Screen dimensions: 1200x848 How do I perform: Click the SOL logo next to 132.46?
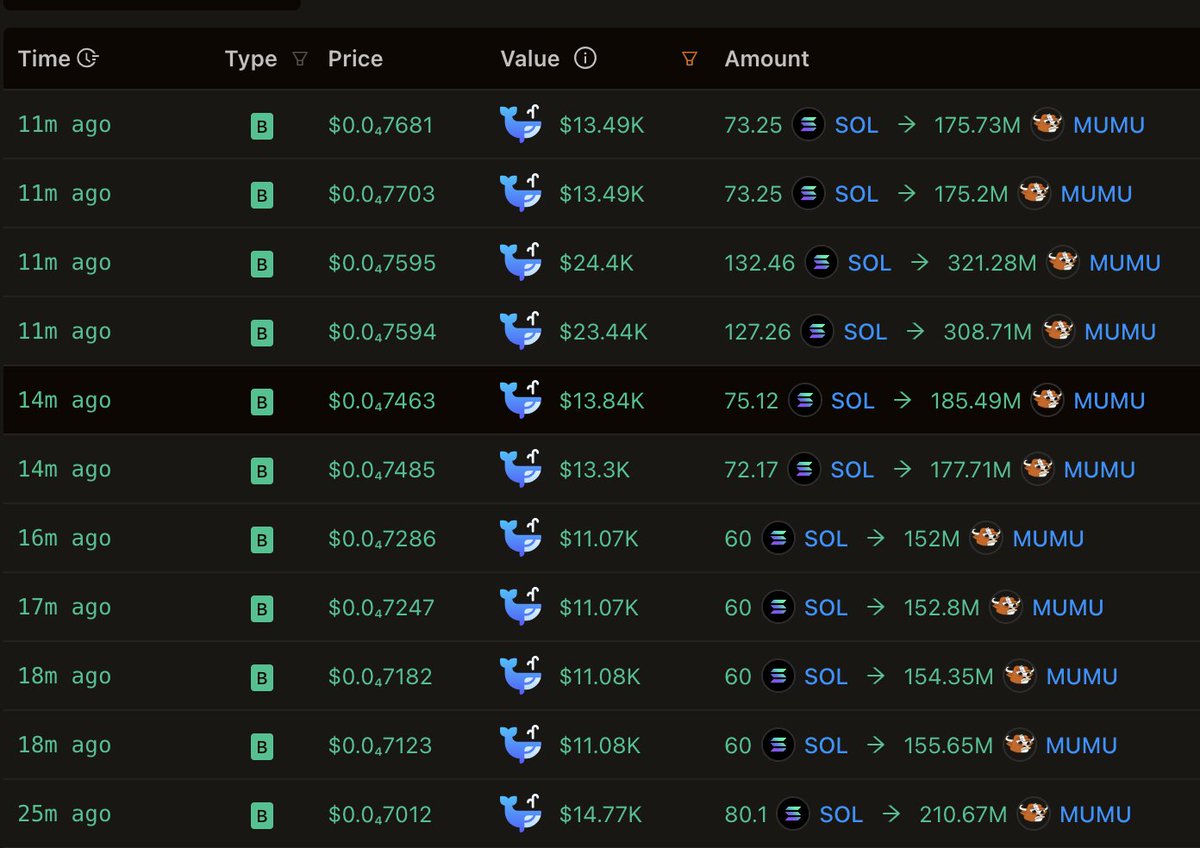(822, 262)
